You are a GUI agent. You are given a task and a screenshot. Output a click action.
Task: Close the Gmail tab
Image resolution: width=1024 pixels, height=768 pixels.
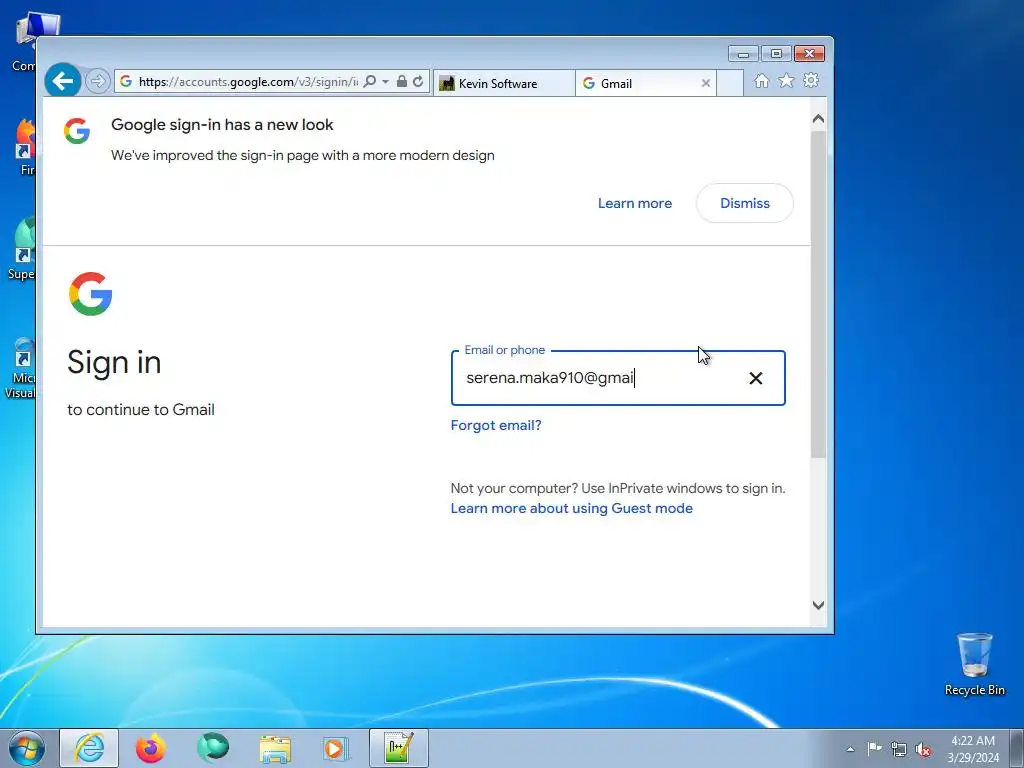(705, 84)
